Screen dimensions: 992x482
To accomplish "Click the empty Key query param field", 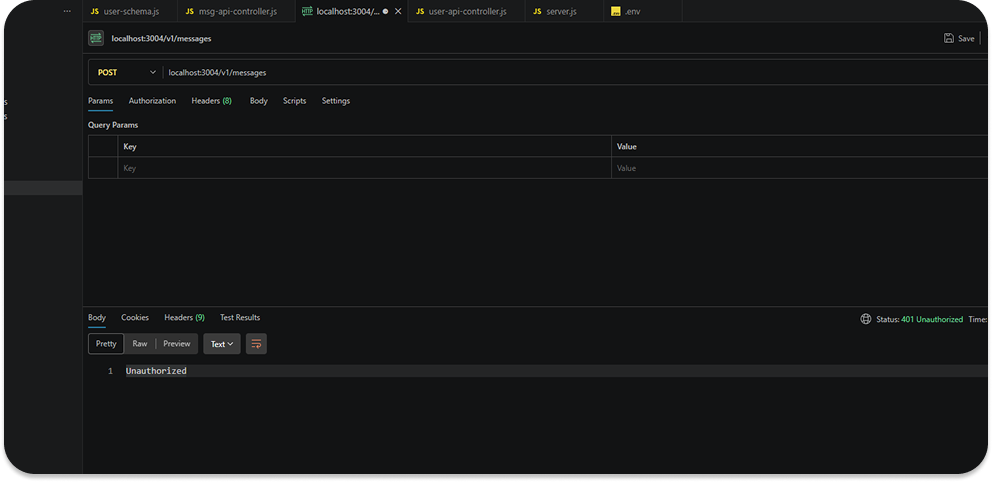I will point(364,168).
